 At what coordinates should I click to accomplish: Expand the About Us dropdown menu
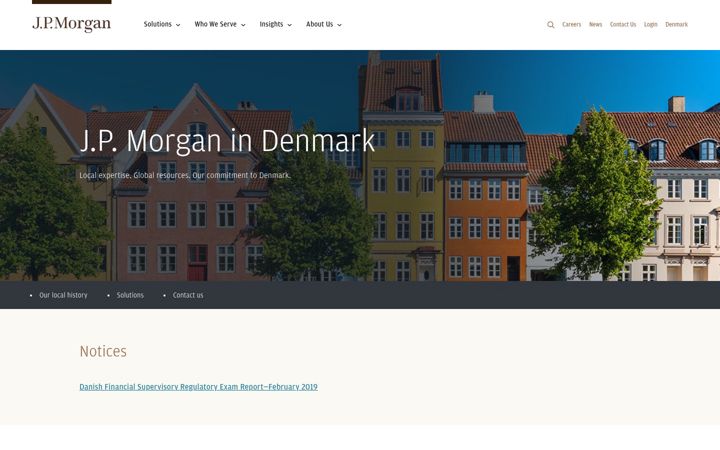click(x=324, y=24)
